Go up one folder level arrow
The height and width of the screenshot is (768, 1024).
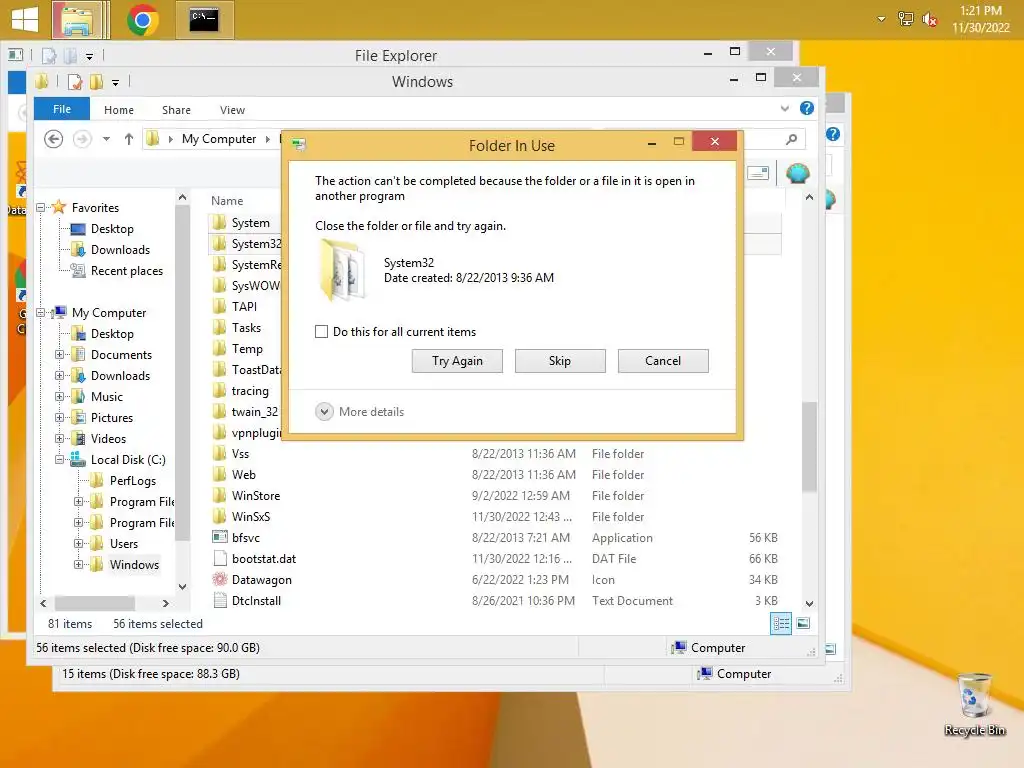click(x=129, y=139)
